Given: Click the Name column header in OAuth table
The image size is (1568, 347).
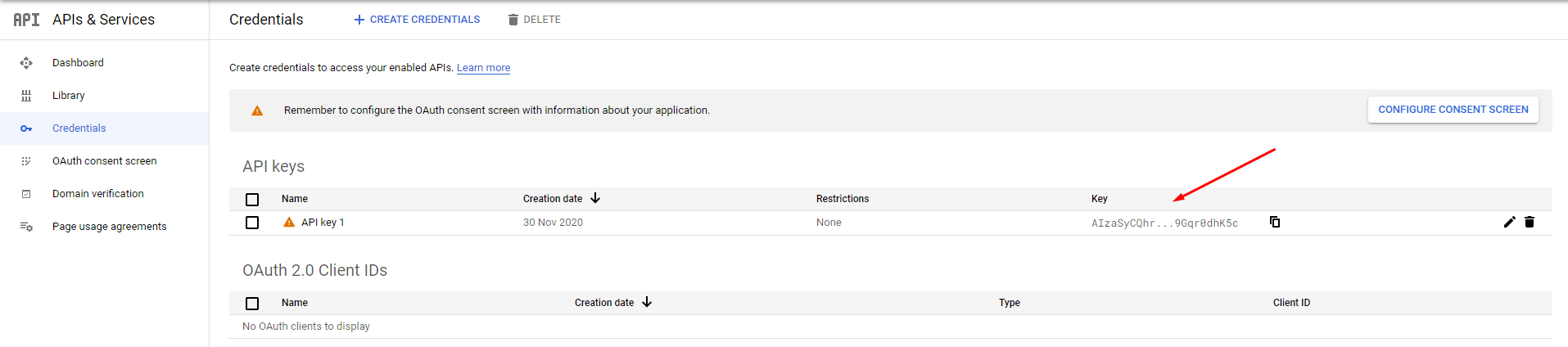Looking at the screenshot, I should coord(295,303).
